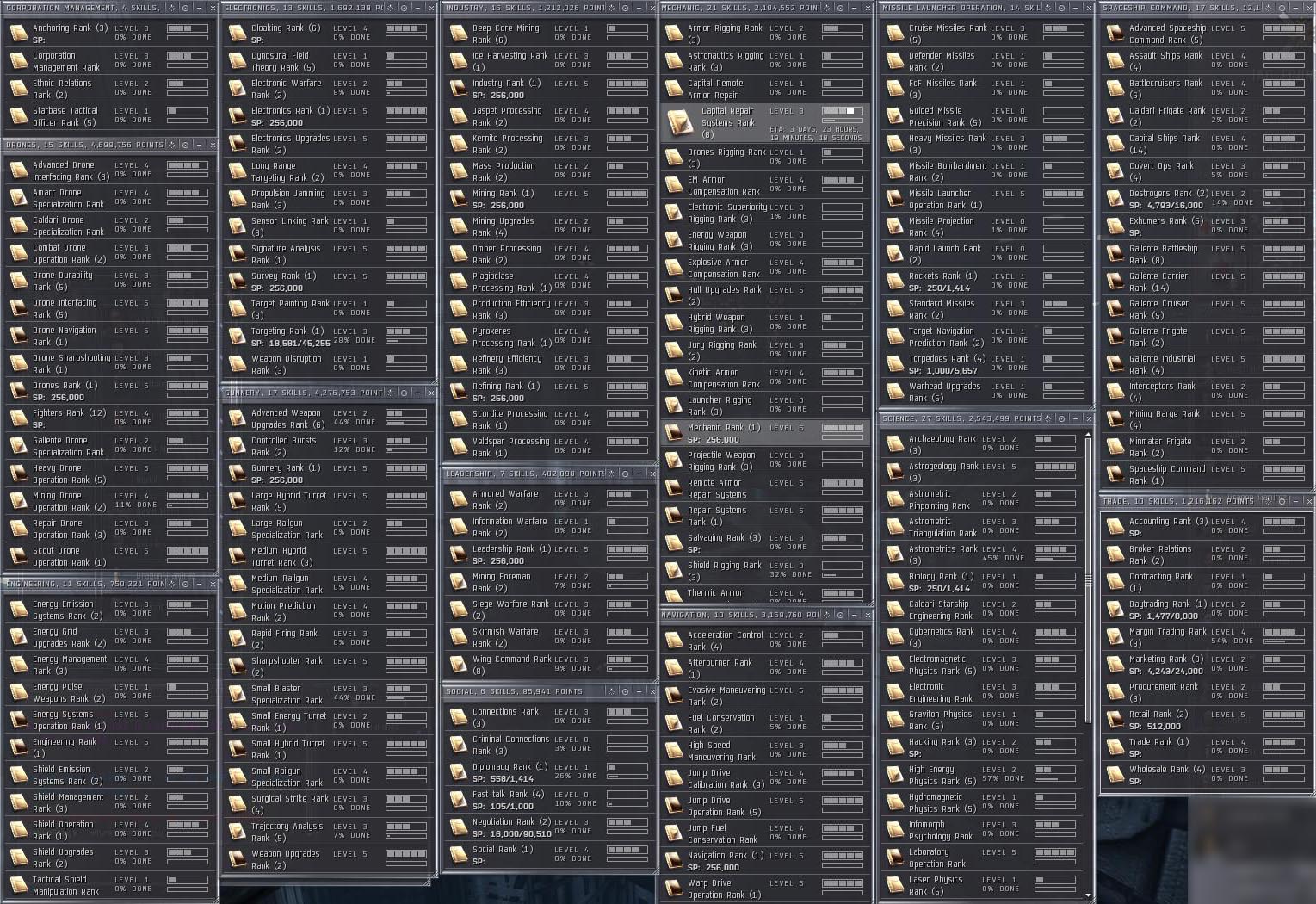Click circle icon in Drones panel header

coord(185,145)
